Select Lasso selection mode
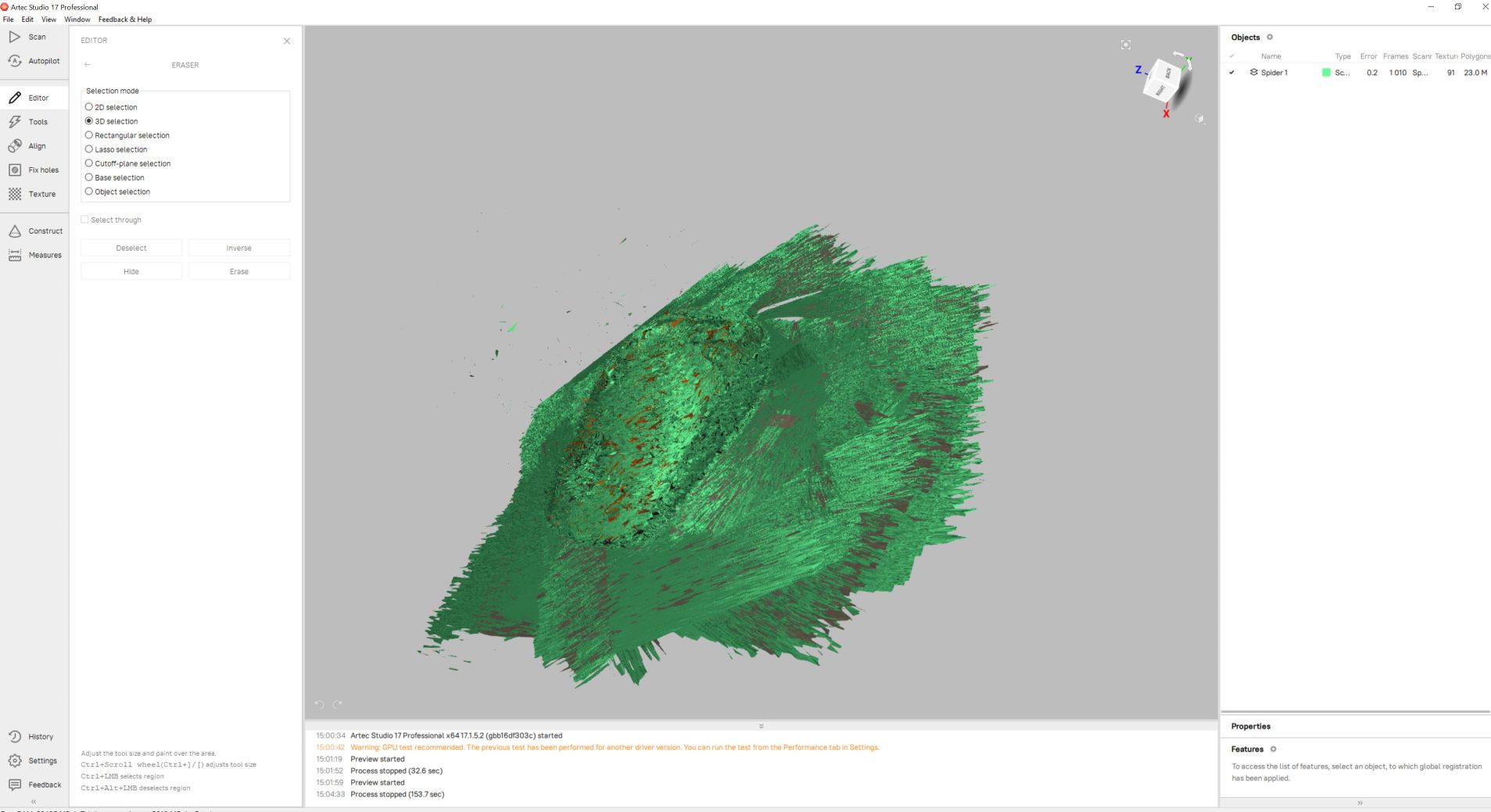Viewport: 1491px width, 812px height. click(x=116, y=149)
